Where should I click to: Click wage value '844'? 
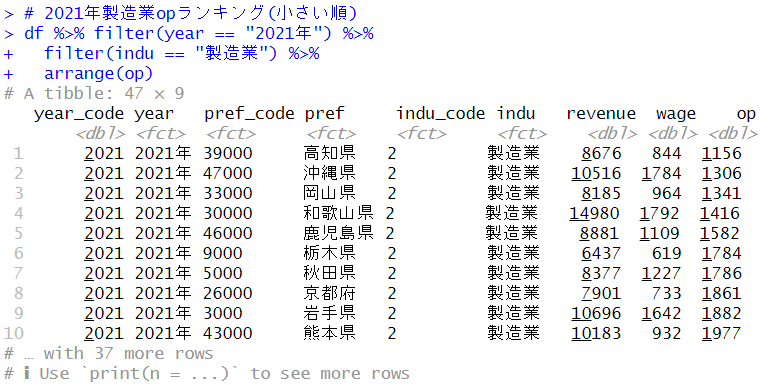pyautogui.click(x=667, y=153)
